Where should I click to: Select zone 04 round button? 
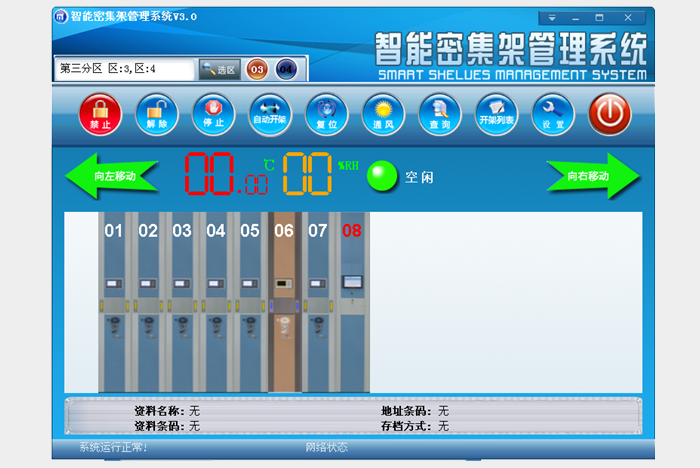tap(285, 69)
